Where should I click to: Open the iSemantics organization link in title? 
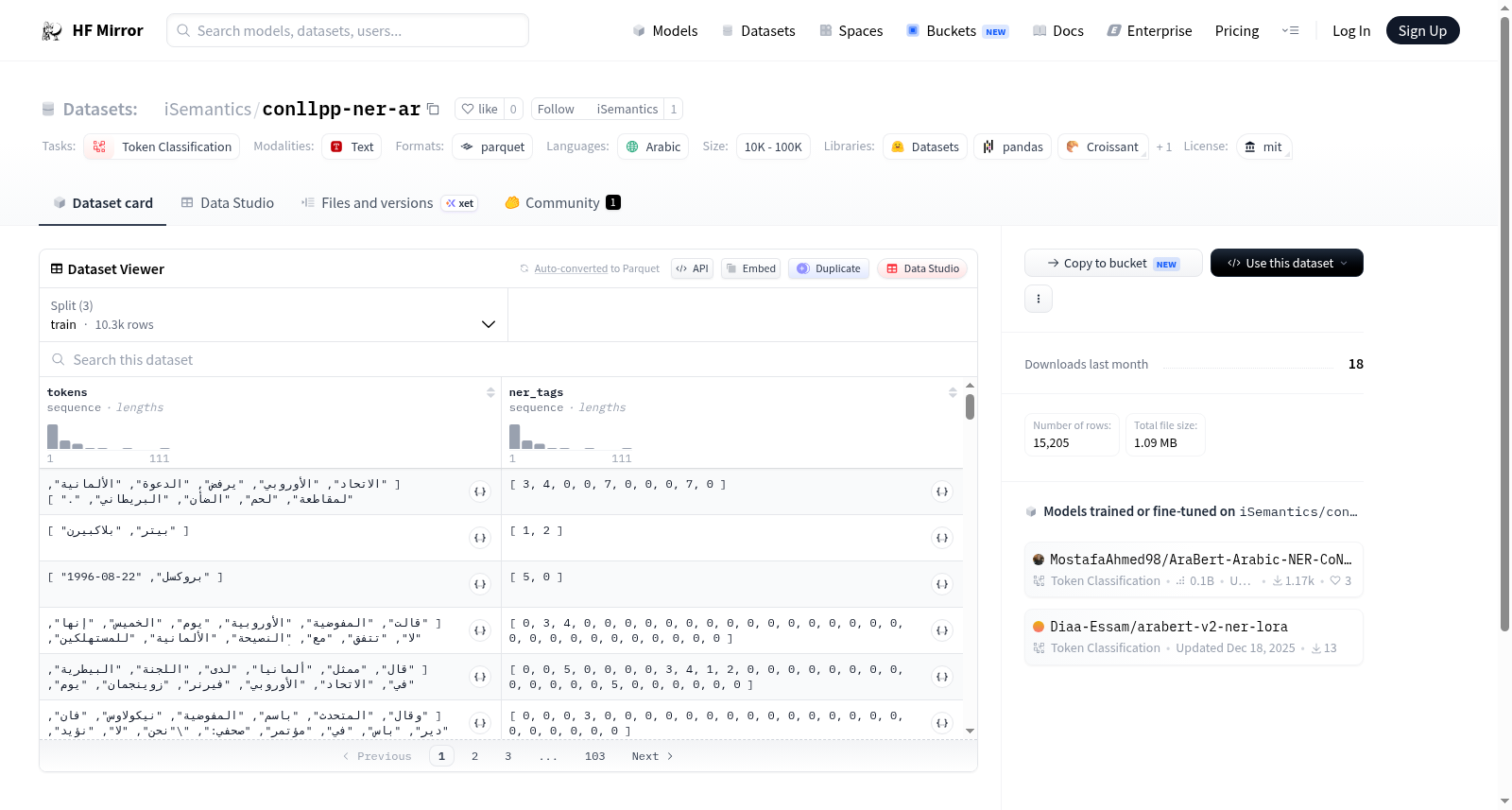pyautogui.click(x=208, y=109)
